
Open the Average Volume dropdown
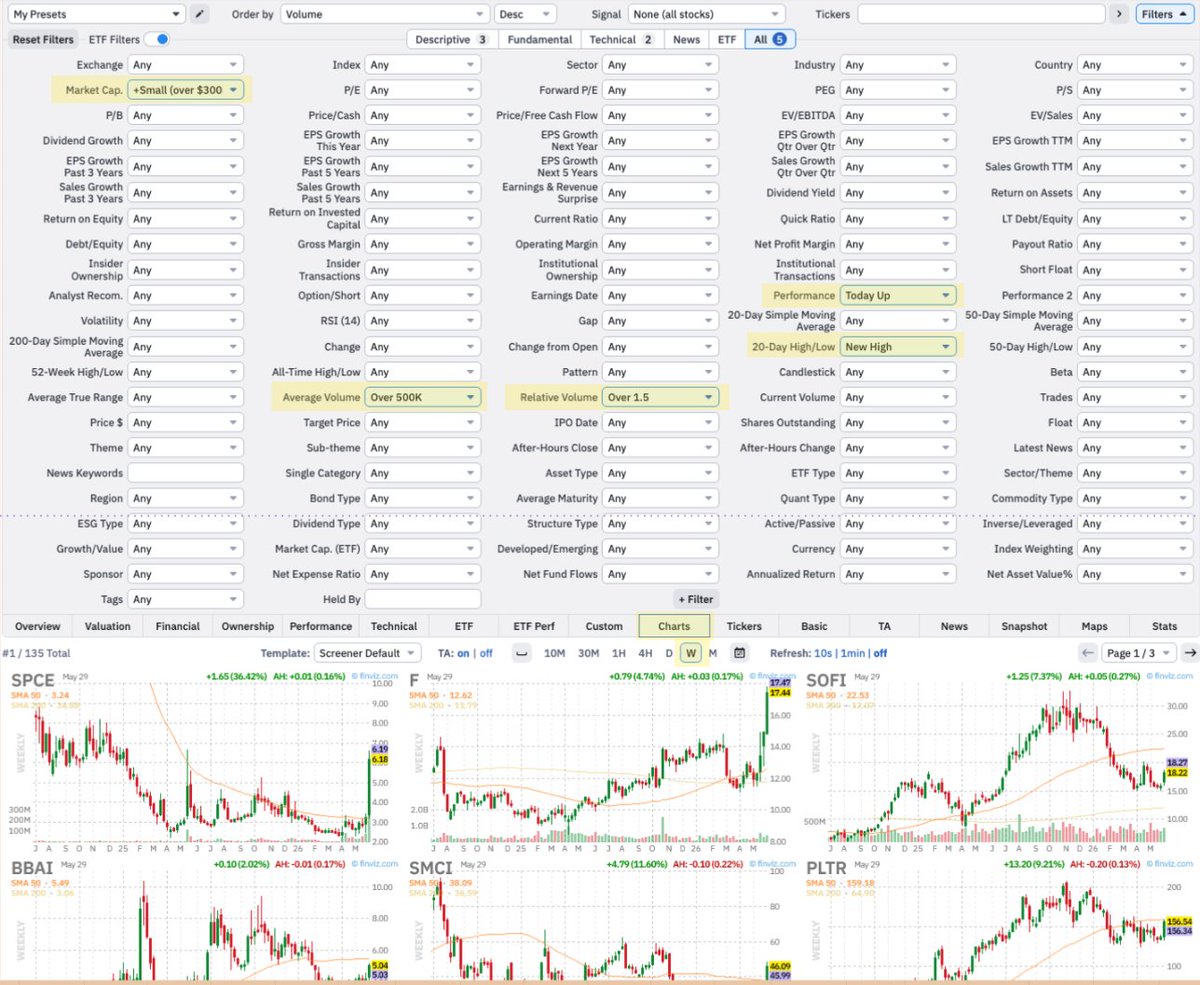(x=423, y=397)
